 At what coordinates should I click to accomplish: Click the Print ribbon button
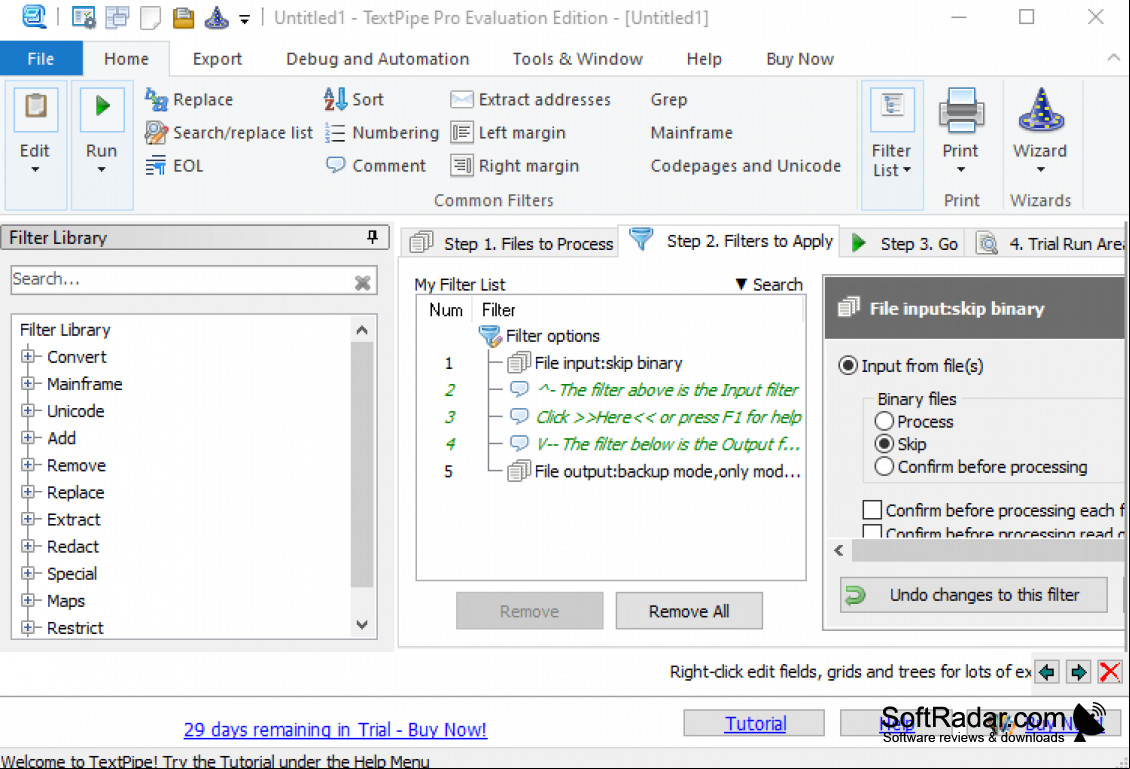point(961,130)
